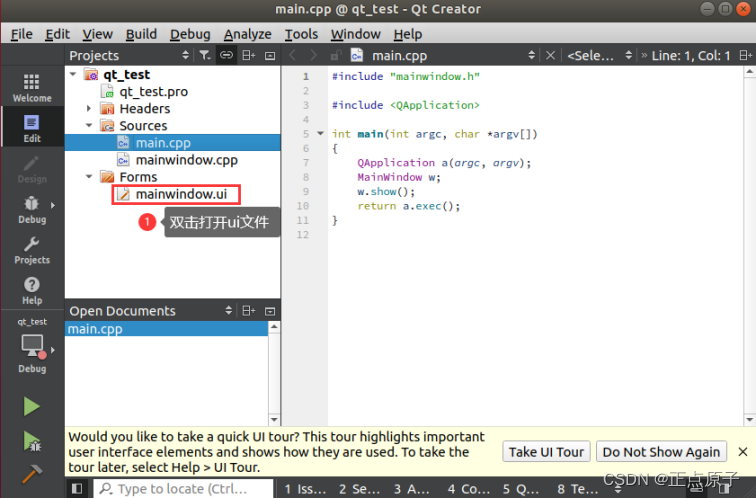The image size is (756, 498).
Task: Fold the main function at line 5
Action: tap(320, 134)
